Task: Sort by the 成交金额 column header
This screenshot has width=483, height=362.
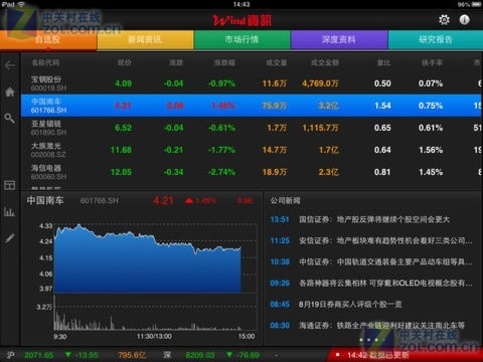Action: pos(325,63)
